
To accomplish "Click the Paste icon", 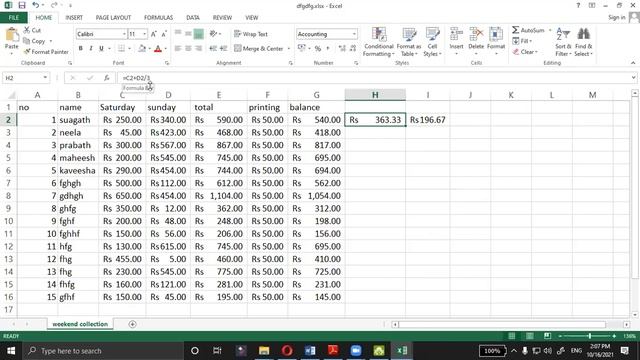I will 11,36.
